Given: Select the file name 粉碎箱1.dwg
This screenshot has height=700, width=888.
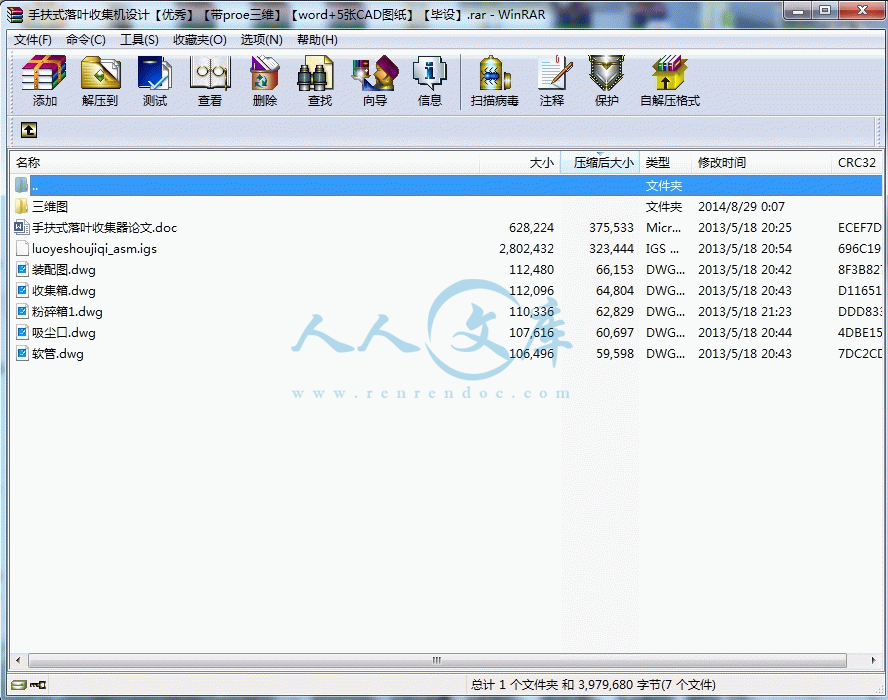Looking at the screenshot, I should pos(67,311).
